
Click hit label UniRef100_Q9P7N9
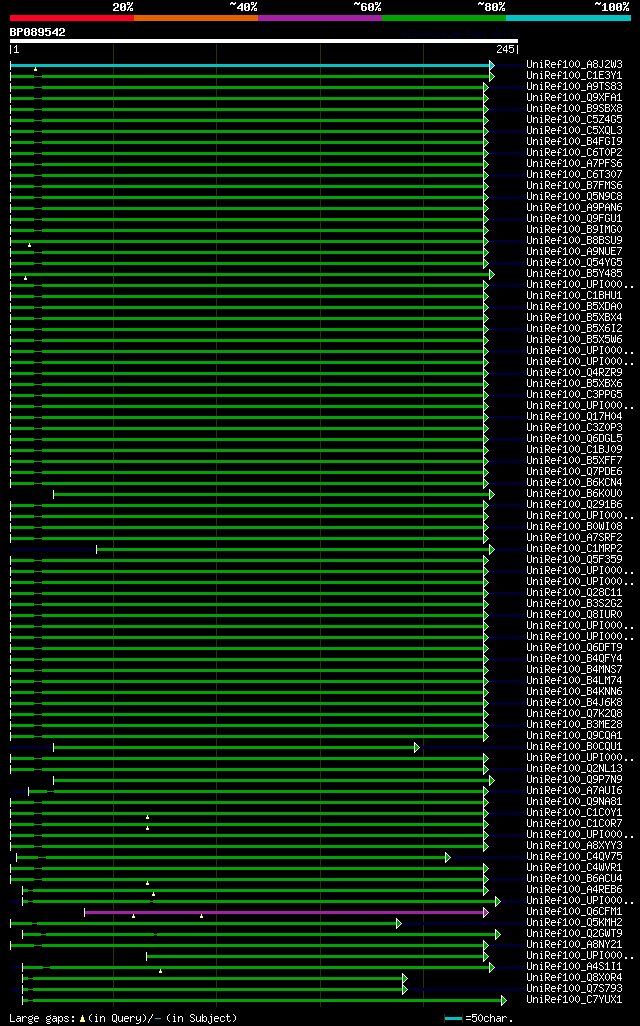pyautogui.click(x=575, y=779)
